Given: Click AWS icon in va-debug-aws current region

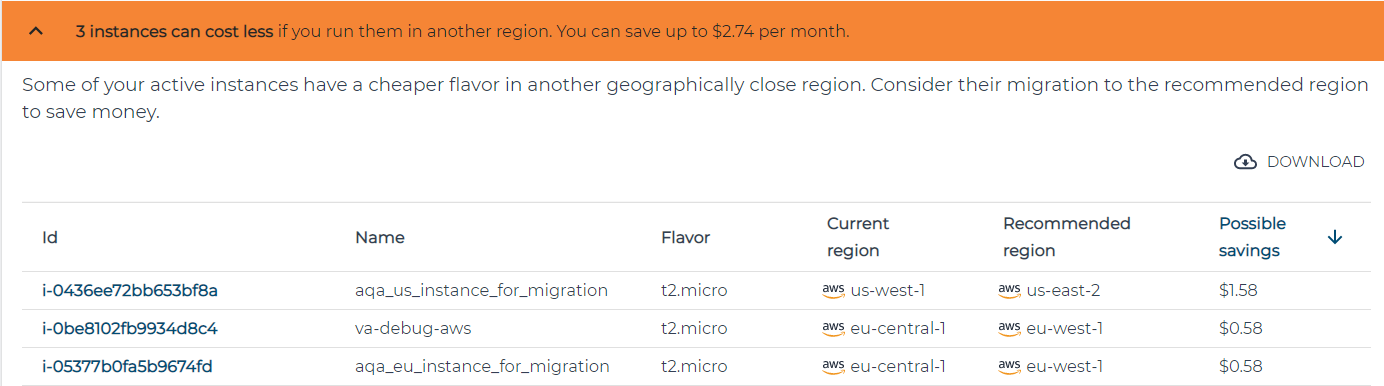Looking at the screenshot, I should (833, 328).
